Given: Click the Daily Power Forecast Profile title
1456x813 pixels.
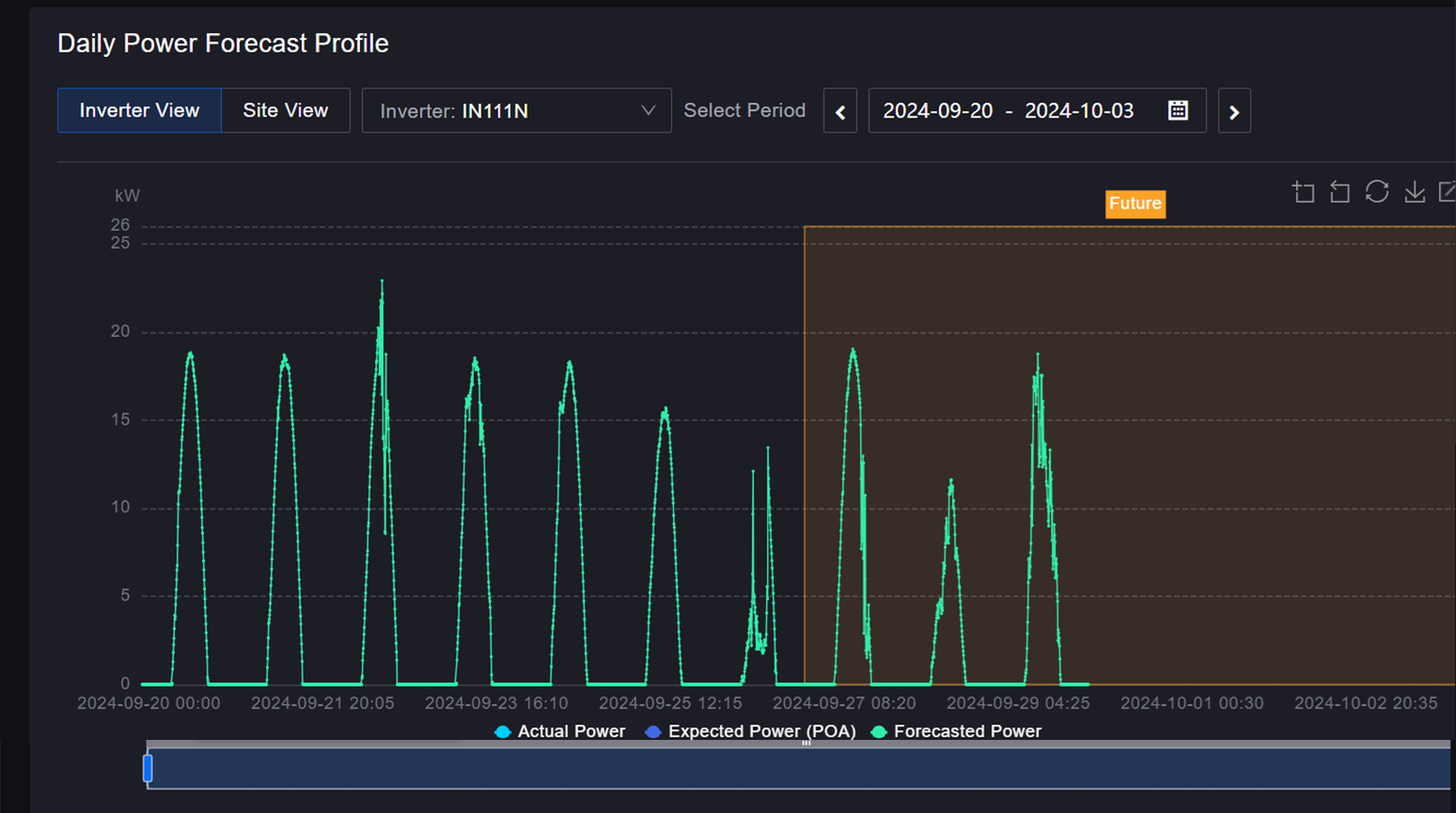Looking at the screenshot, I should coord(223,43).
